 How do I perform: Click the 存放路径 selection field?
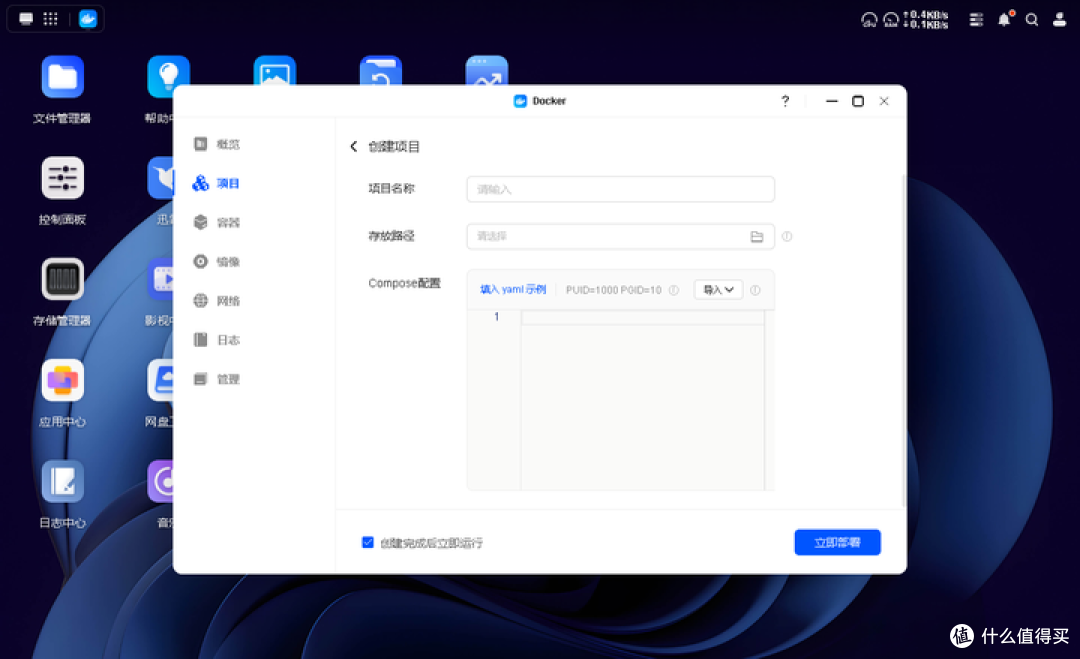pos(621,236)
